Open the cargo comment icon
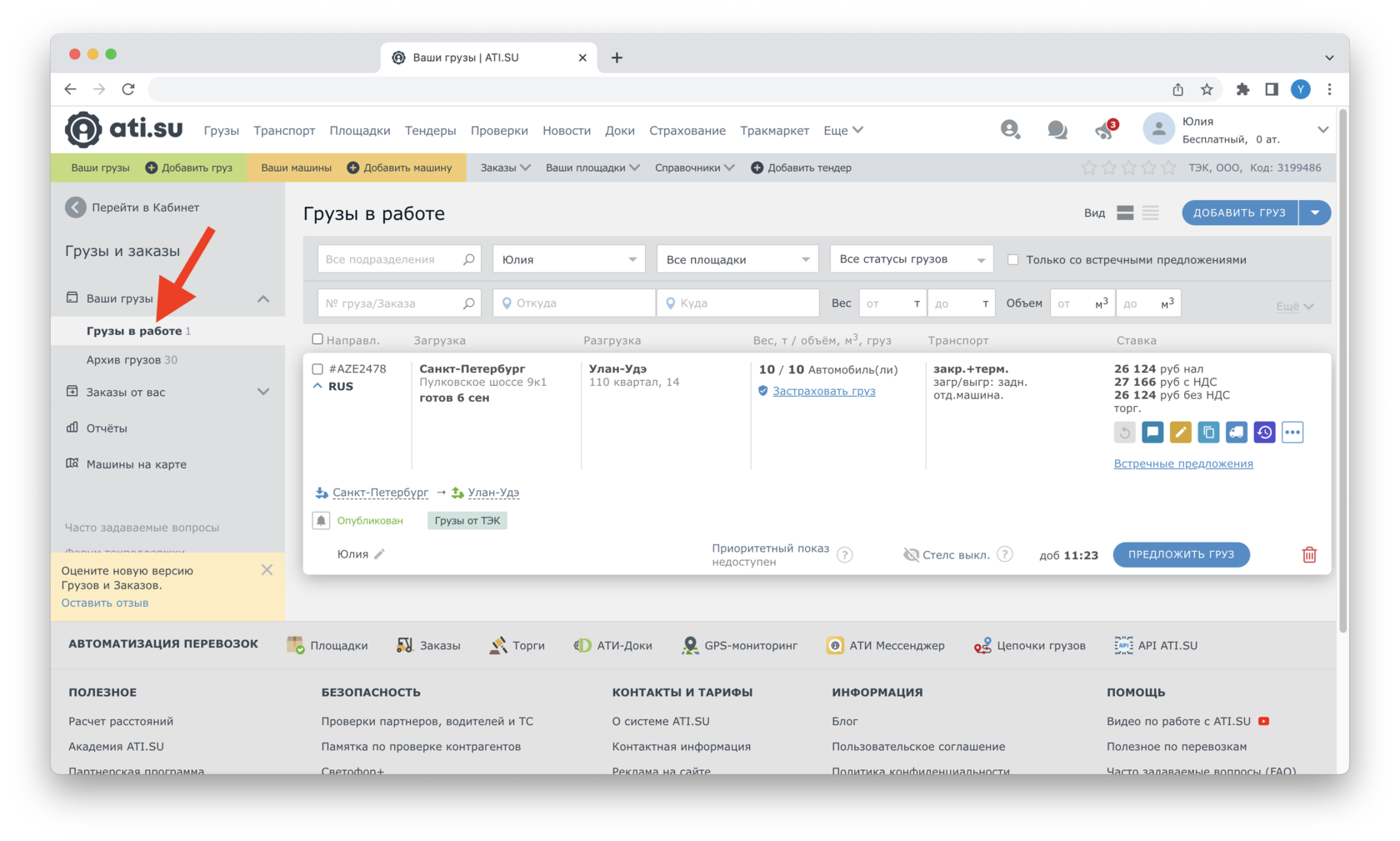This screenshot has width=1400, height=841. coord(1152,432)
